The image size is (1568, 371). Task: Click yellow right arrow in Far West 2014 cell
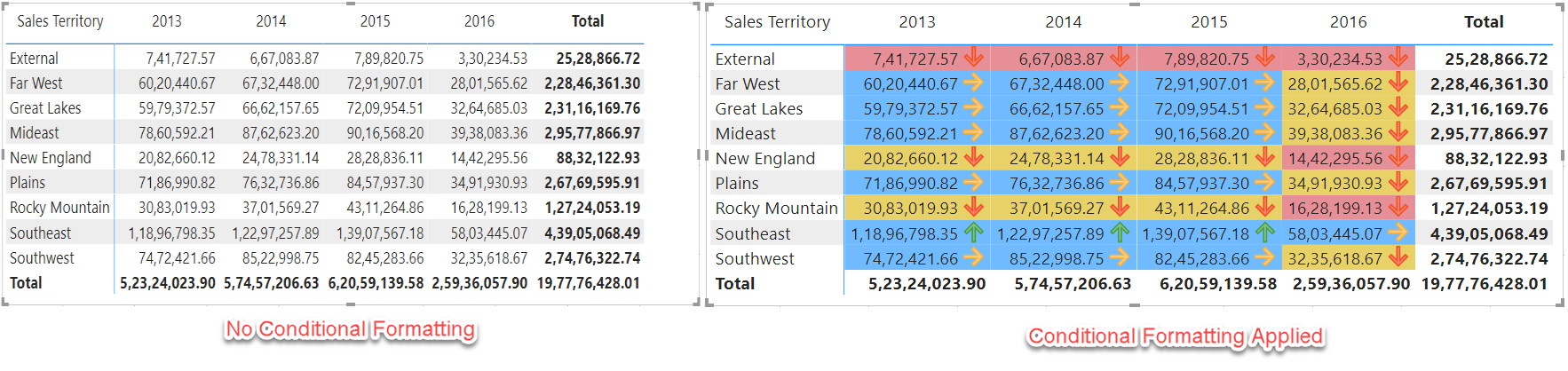click(1120, 83)
